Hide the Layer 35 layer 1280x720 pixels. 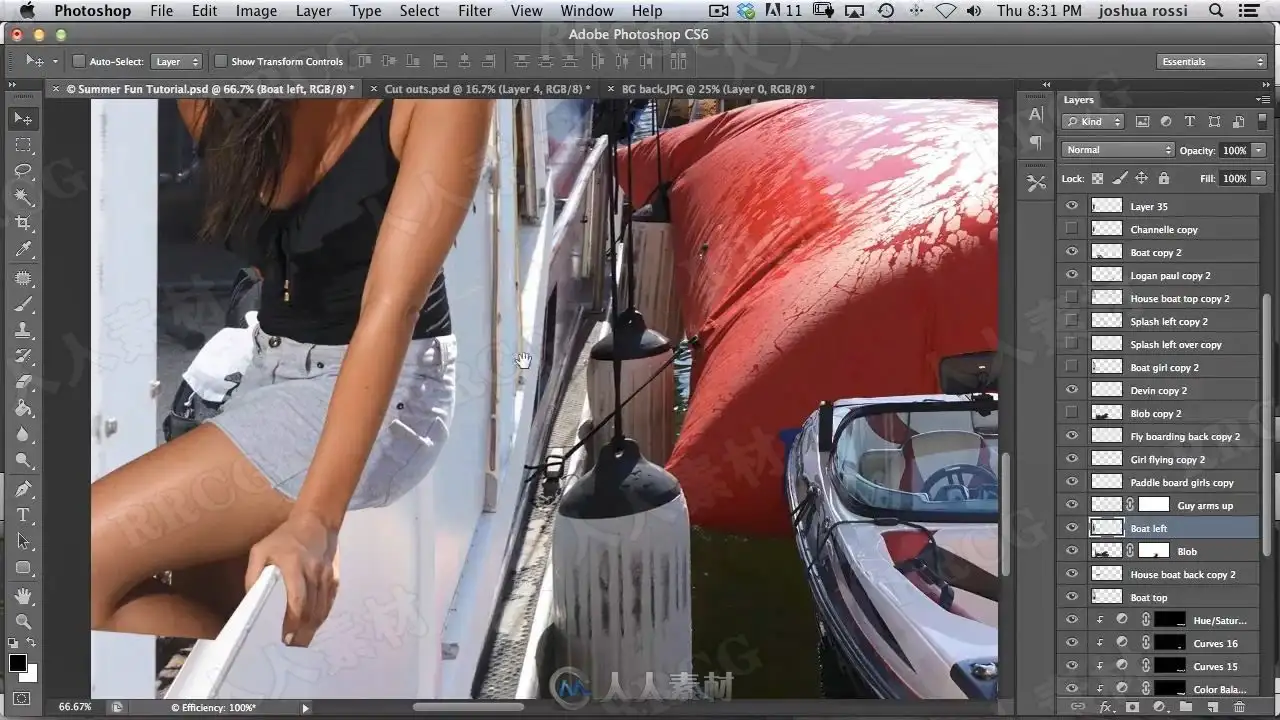click(x=1072, y=206)
